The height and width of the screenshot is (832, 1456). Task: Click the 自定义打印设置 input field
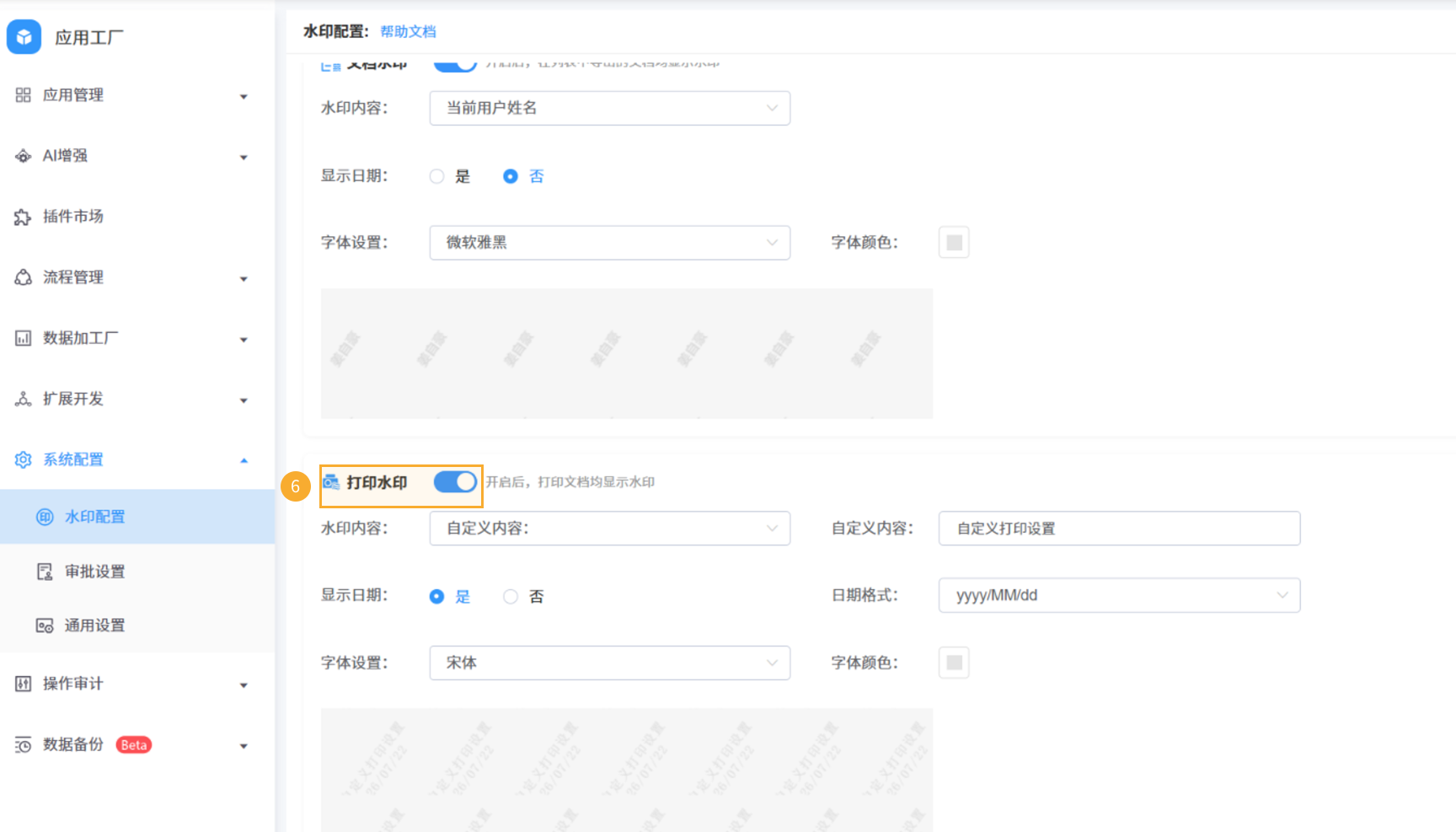[1119, 529]
